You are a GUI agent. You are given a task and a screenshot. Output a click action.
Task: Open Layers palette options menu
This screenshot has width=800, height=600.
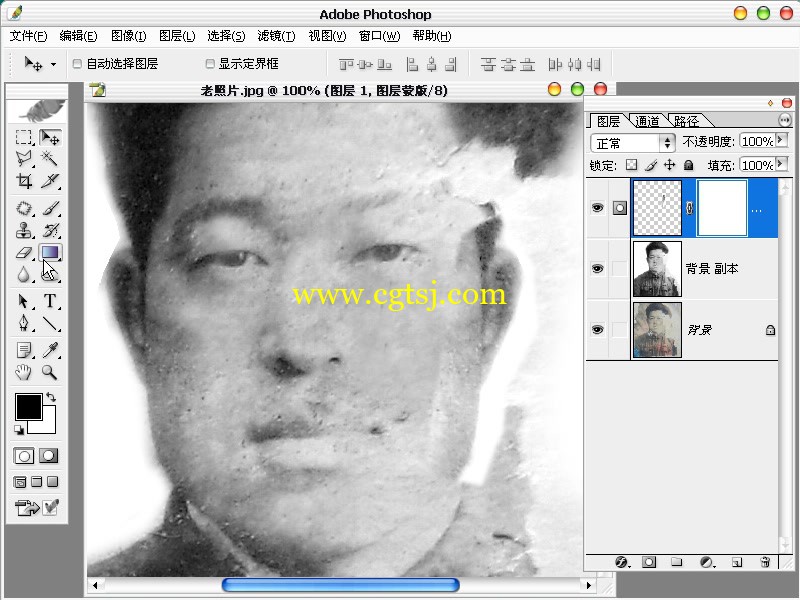785,120
